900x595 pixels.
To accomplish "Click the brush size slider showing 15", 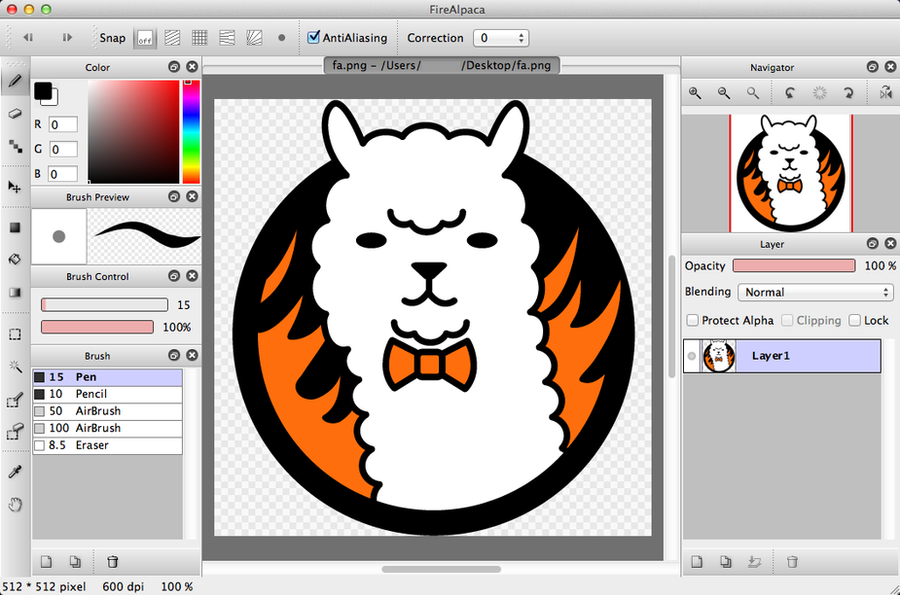I will (104, 305).
